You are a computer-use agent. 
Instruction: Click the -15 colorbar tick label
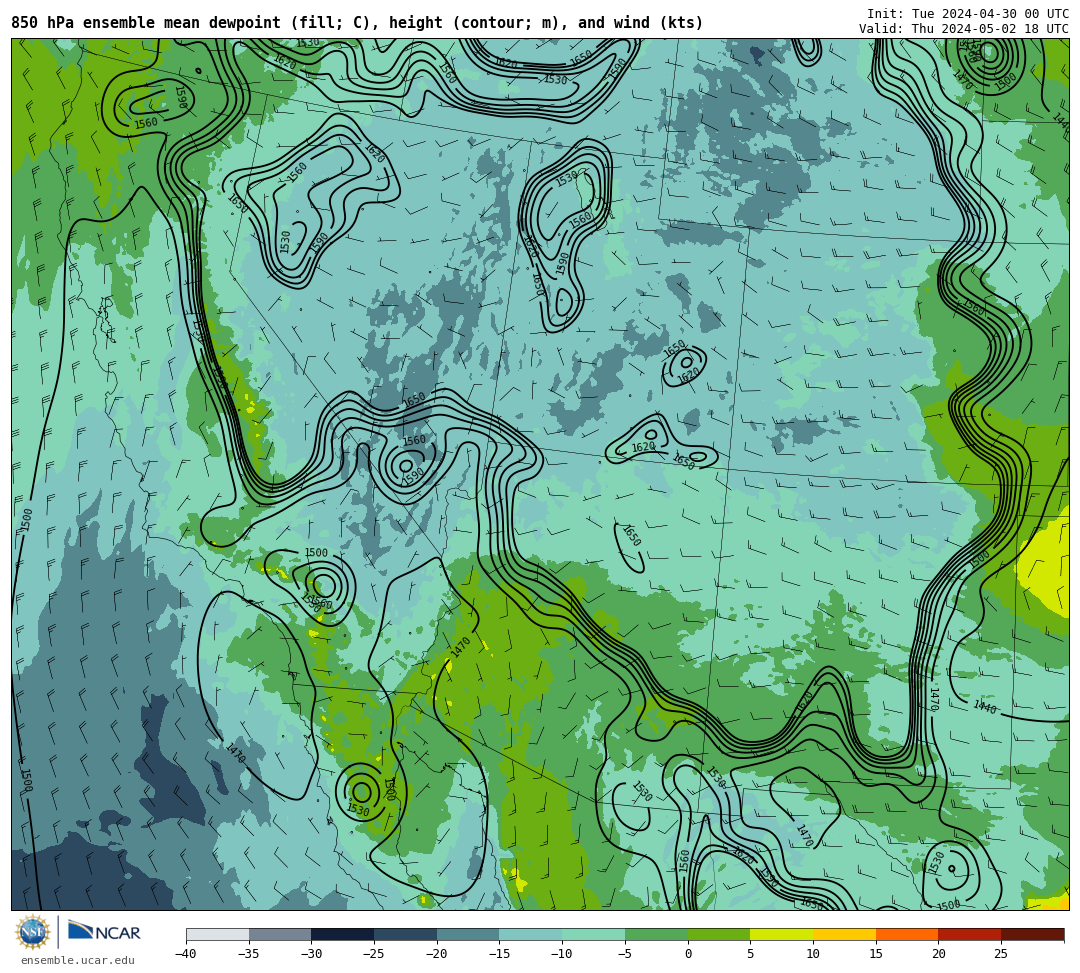click(x=499, y=954)
